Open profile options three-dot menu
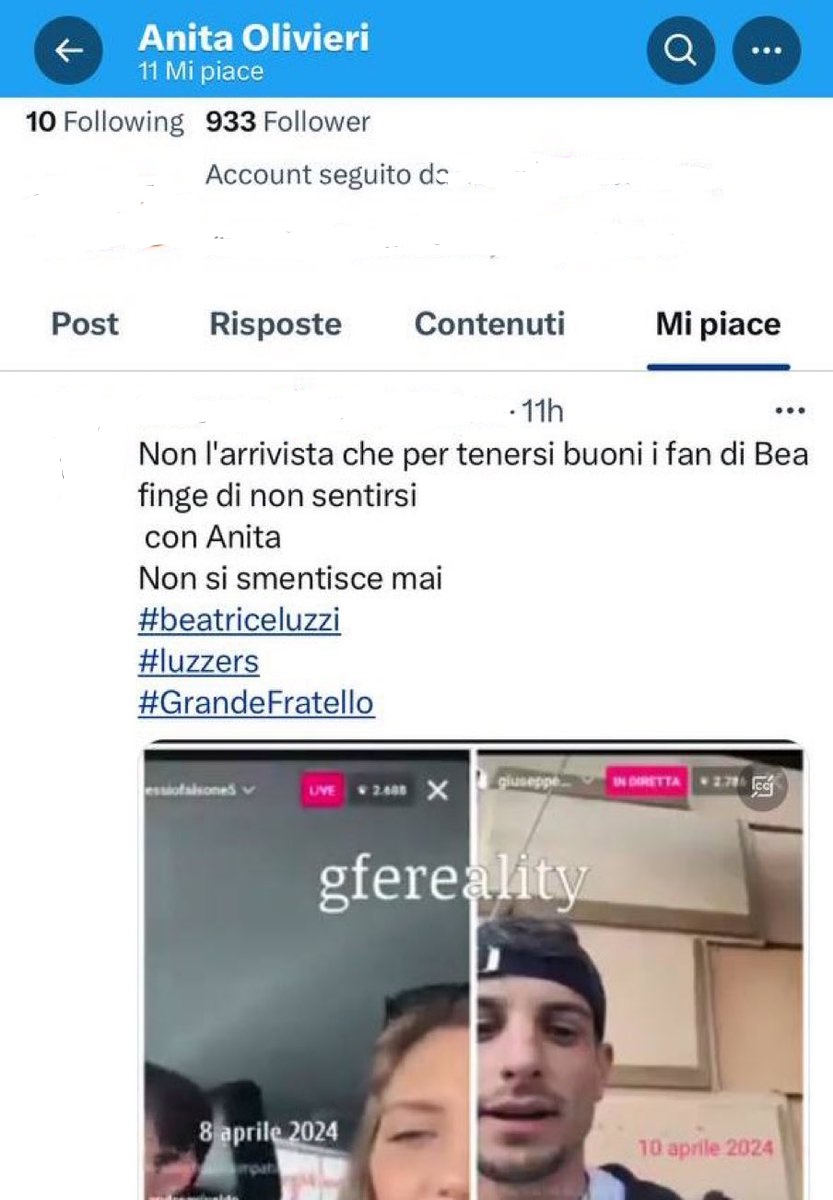This screenshot has height=1200, width=833. tap(767, 50)
